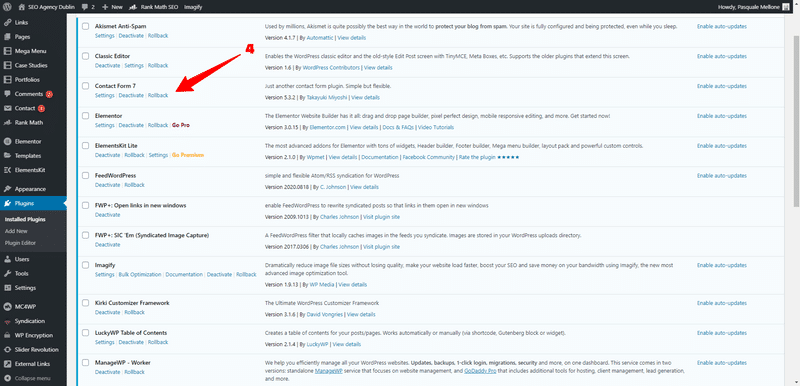
Task: Check the Elementor plugin checkbox
Action: (85, 116)
